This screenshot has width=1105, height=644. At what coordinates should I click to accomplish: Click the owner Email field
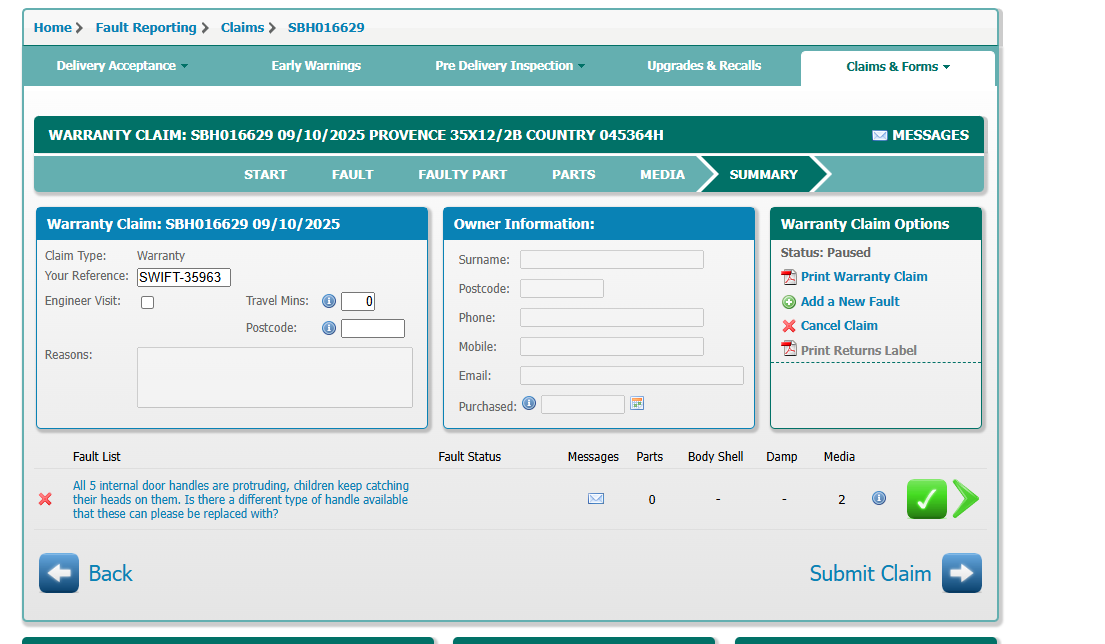(x=632, y=376)
